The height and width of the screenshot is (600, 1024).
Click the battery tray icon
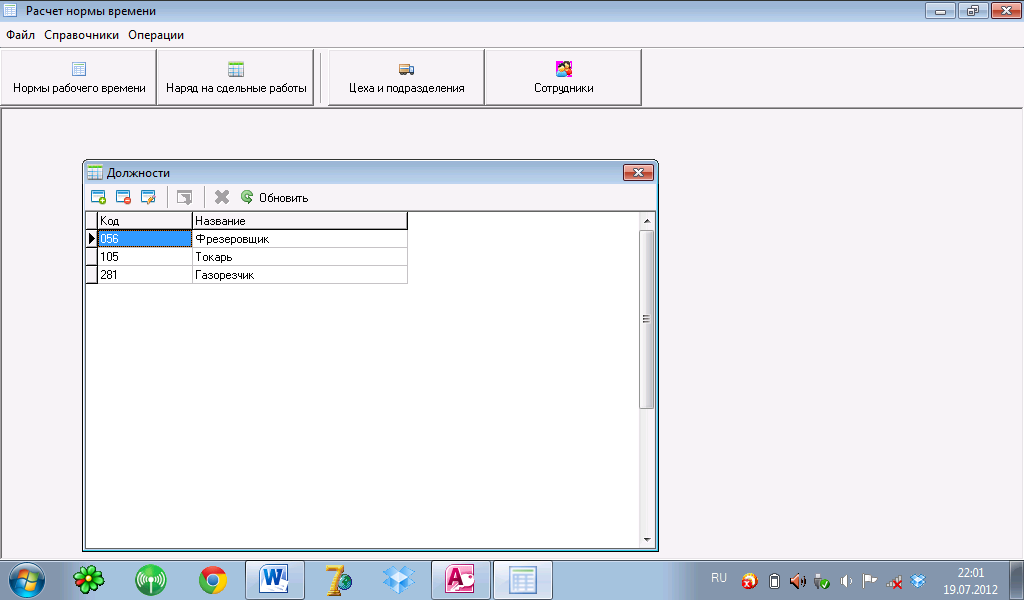(x=774, y=580)
